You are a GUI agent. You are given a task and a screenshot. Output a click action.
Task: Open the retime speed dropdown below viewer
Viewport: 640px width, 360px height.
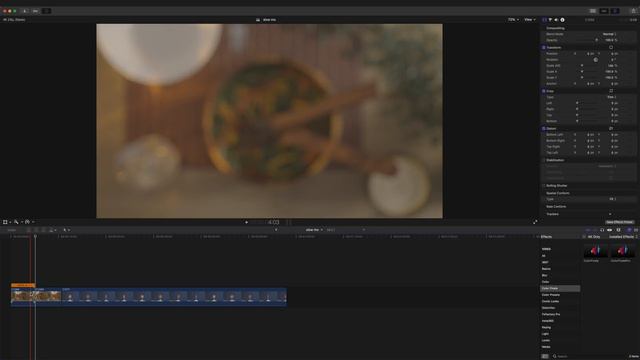pos(29,222)
